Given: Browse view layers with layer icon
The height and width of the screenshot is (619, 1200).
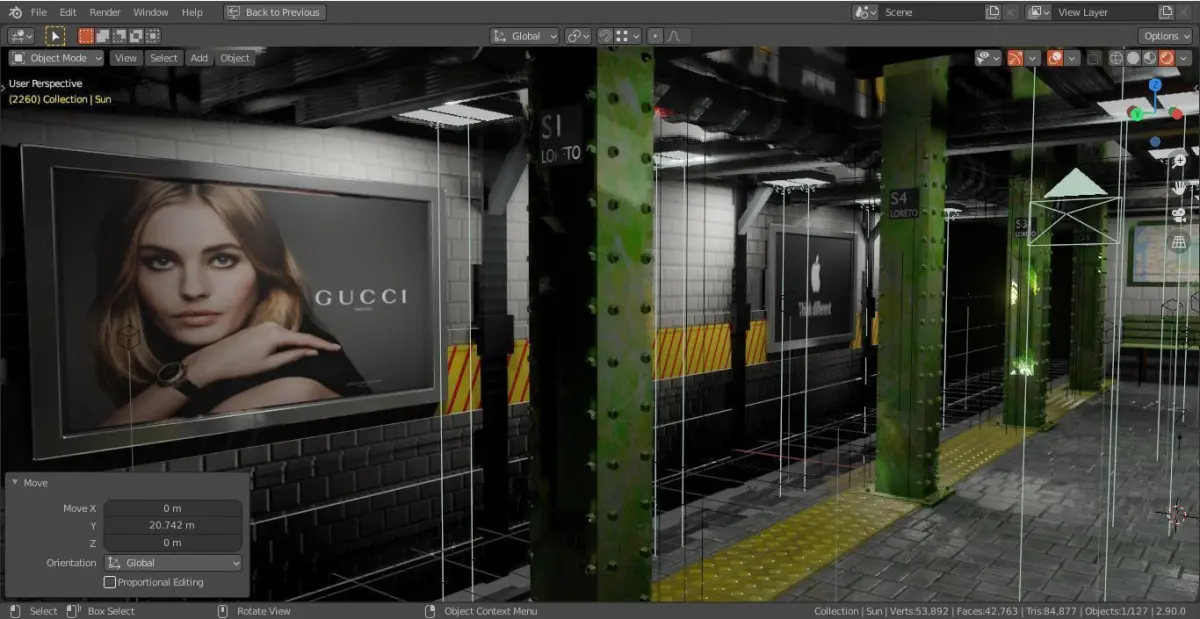Looking at the screenshot, I should pos(1039,12).
